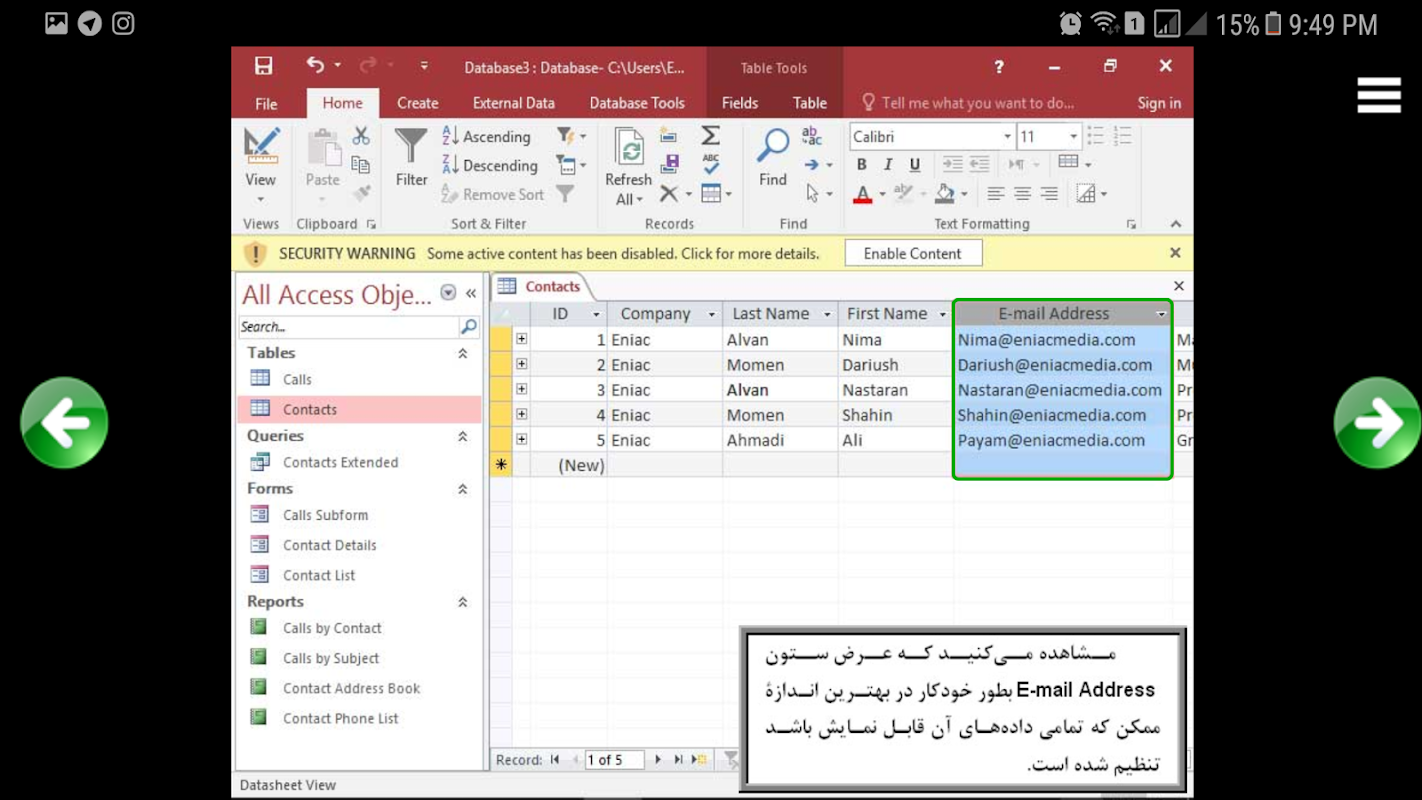1422x800 pixels.
Task: Click the Delete record X icon
Action: point(669,194)
